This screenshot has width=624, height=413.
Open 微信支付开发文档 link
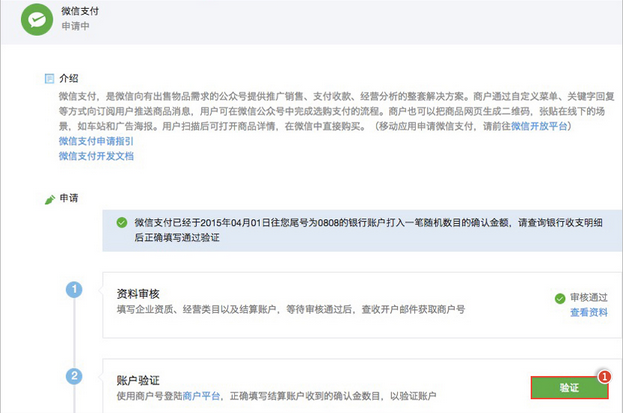96,156
